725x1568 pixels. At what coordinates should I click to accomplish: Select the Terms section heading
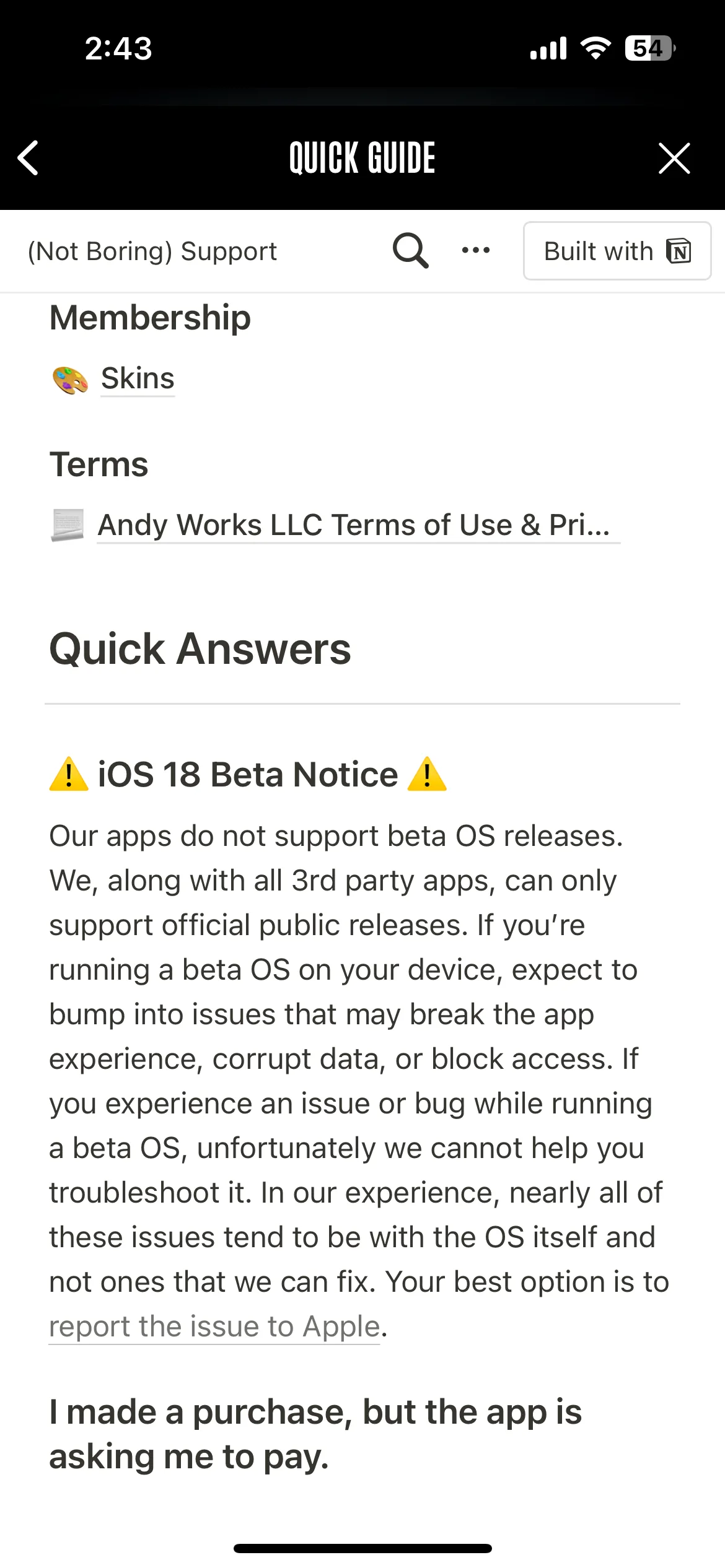click(x=99, y=464)
